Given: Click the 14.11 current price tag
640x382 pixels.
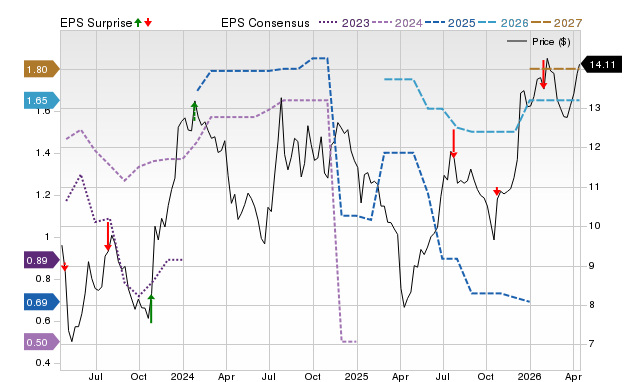Looking at the screenshot, I should tap(601, 64).
